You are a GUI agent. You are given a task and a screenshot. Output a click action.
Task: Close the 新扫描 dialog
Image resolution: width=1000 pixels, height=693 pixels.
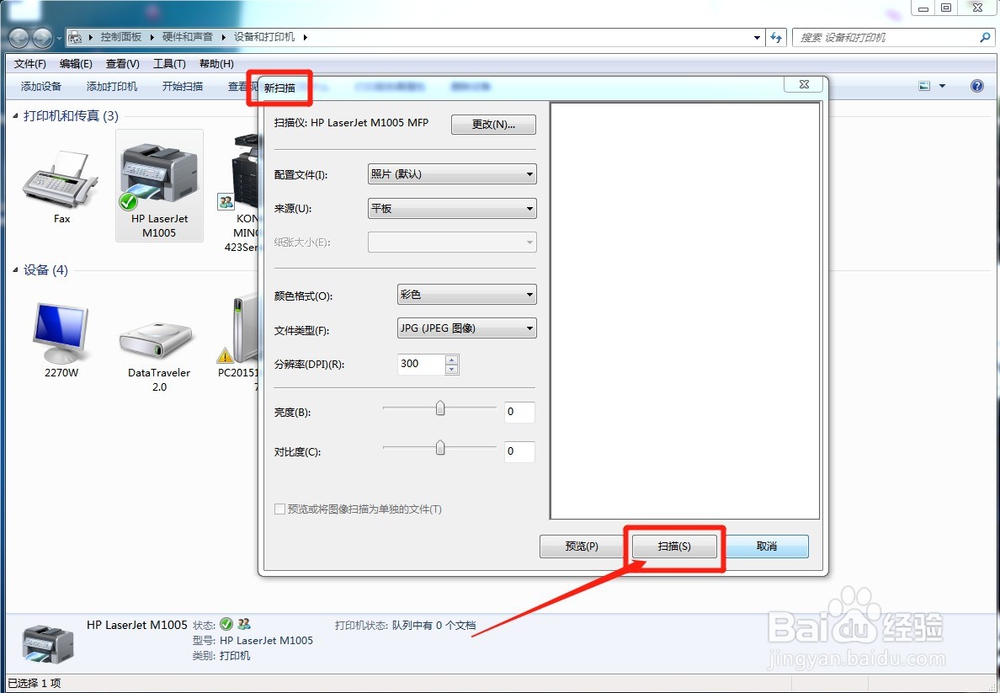[804, 84]
